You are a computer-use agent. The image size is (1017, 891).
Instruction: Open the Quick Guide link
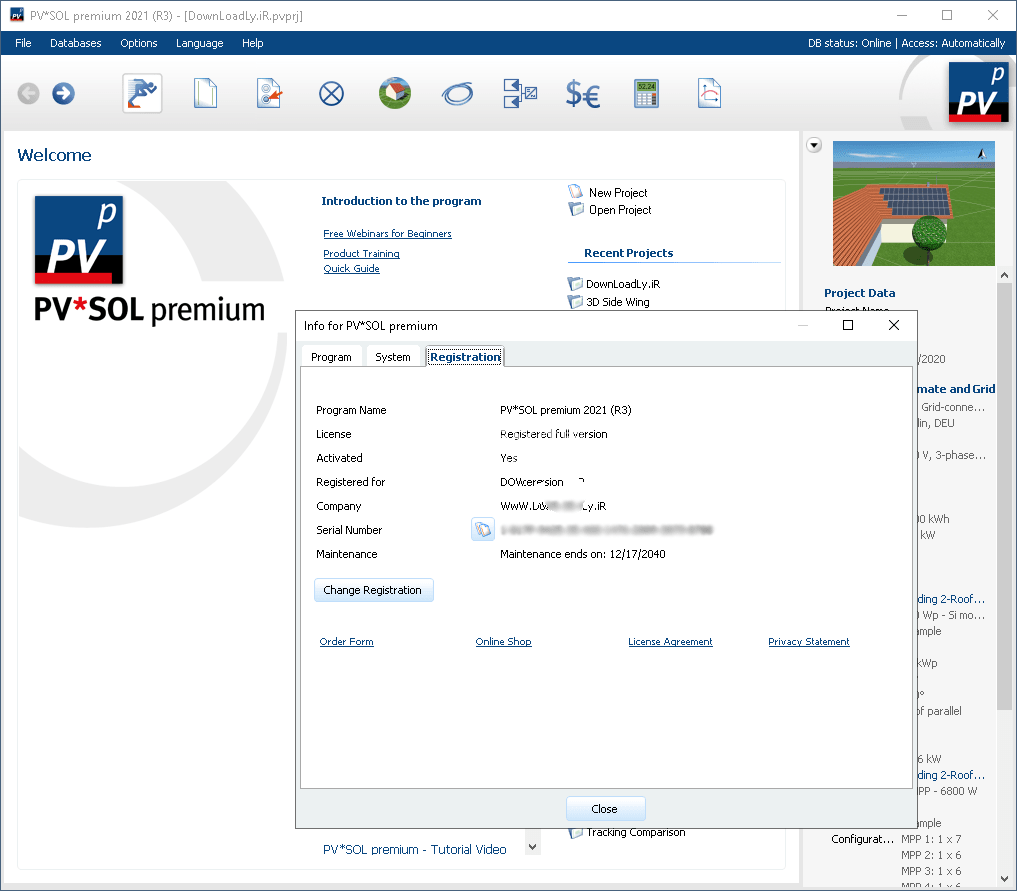(x=352, y=268)
